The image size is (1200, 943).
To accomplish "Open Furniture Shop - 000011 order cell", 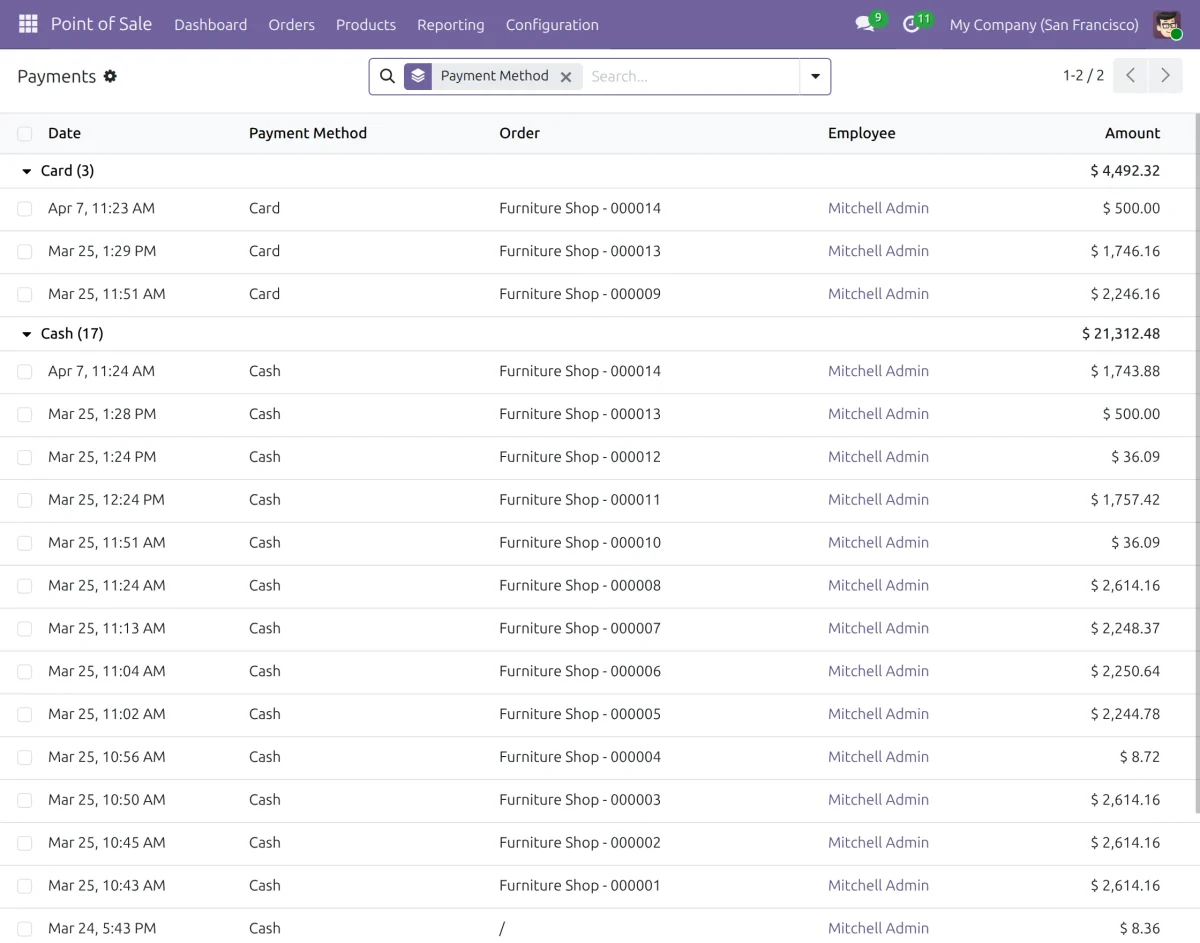I will point(580,500).
